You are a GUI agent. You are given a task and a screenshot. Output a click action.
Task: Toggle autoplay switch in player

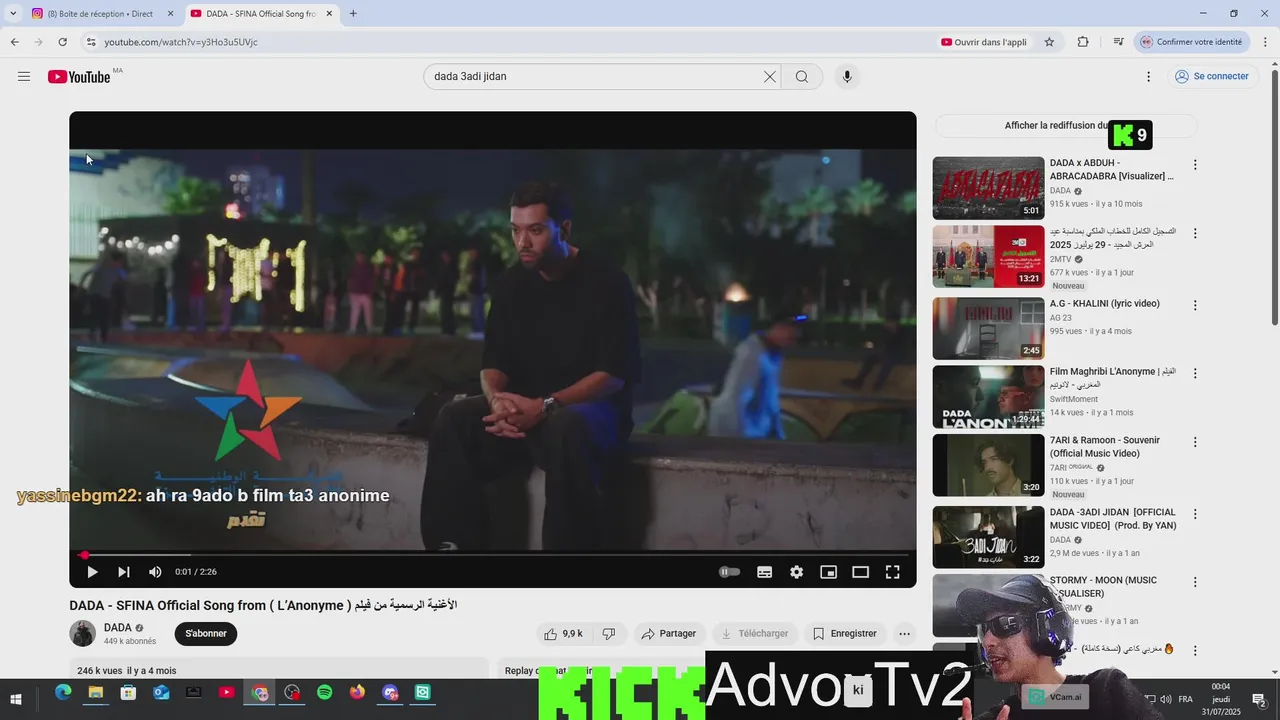[x=730, y=572]
